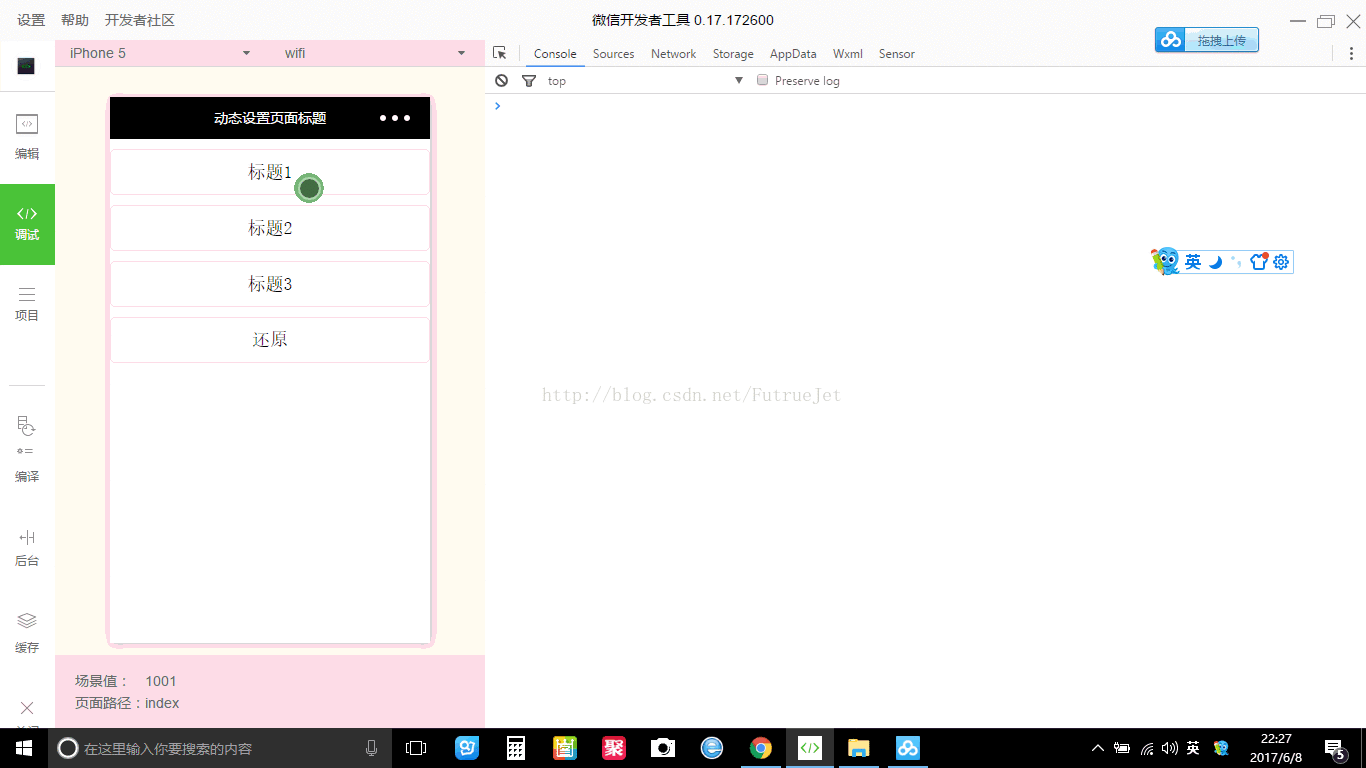Select the 调试 (debug) sidebar tab
The width and height of the screenshot is (1366, 768).
click(x=27, y=224)
